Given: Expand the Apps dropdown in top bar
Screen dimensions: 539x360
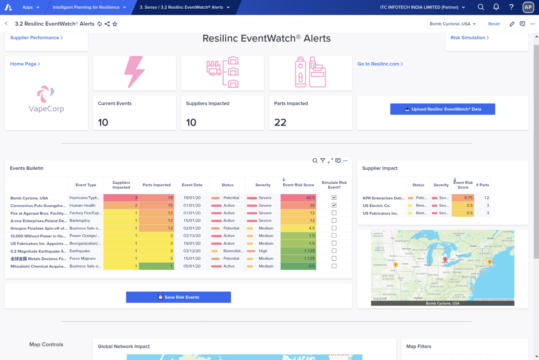Looking at the screenshot, I should pos(31,7).
